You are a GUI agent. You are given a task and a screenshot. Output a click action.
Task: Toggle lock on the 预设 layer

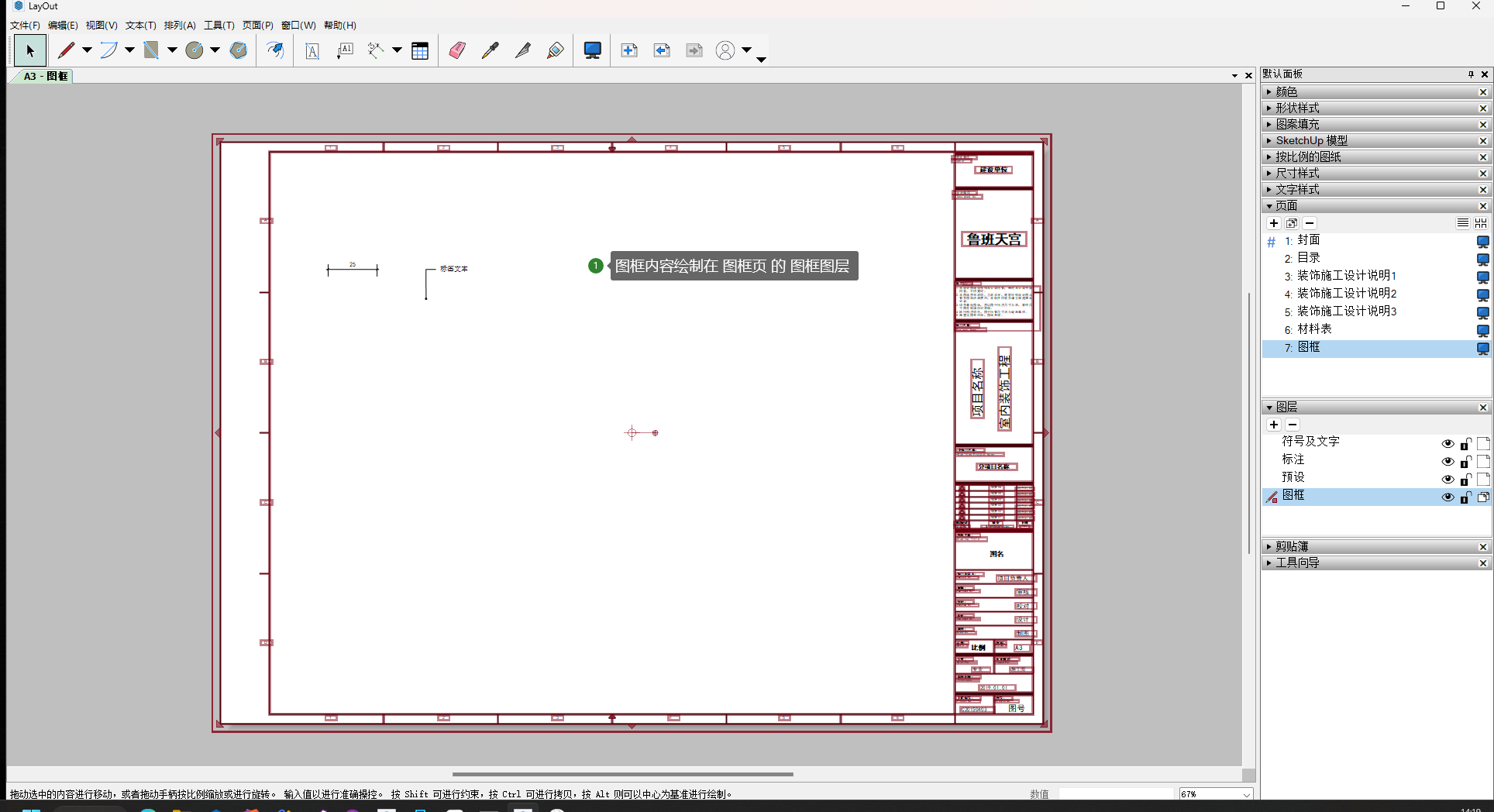[1465, 479]
